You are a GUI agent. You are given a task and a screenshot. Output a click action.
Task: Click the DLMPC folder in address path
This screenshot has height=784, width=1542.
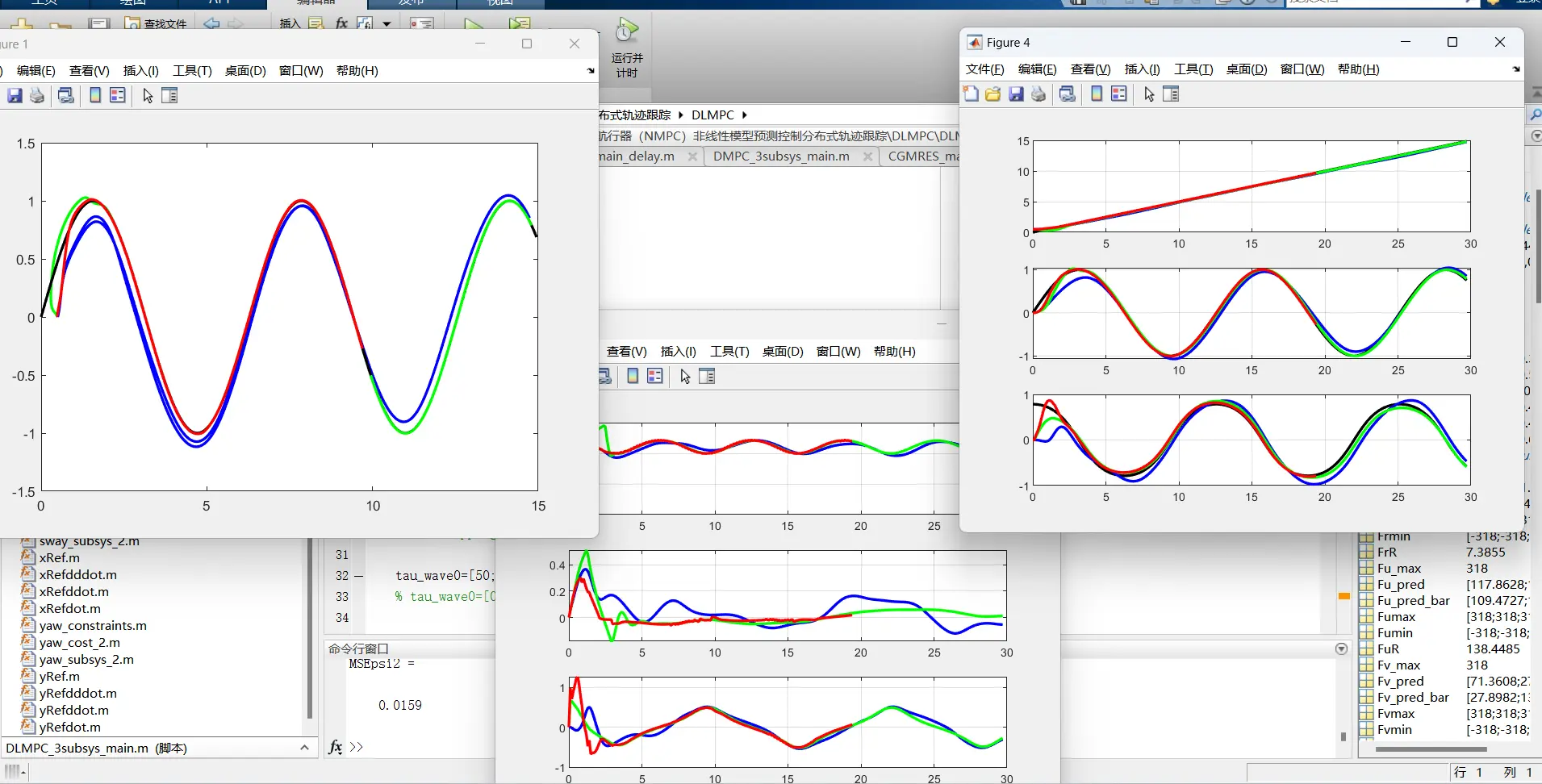point(712,115)
